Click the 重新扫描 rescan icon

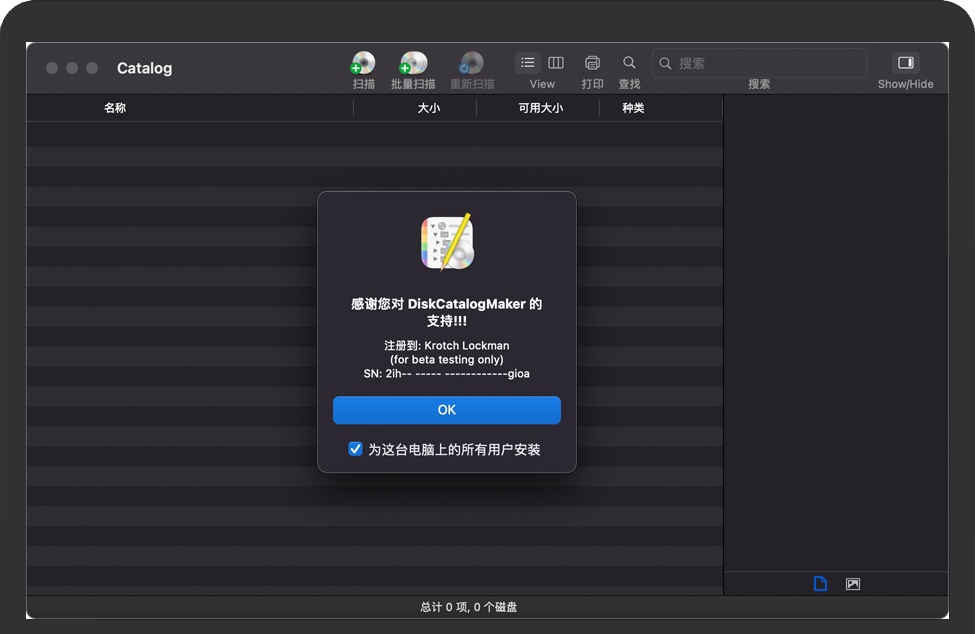[471, 63]
